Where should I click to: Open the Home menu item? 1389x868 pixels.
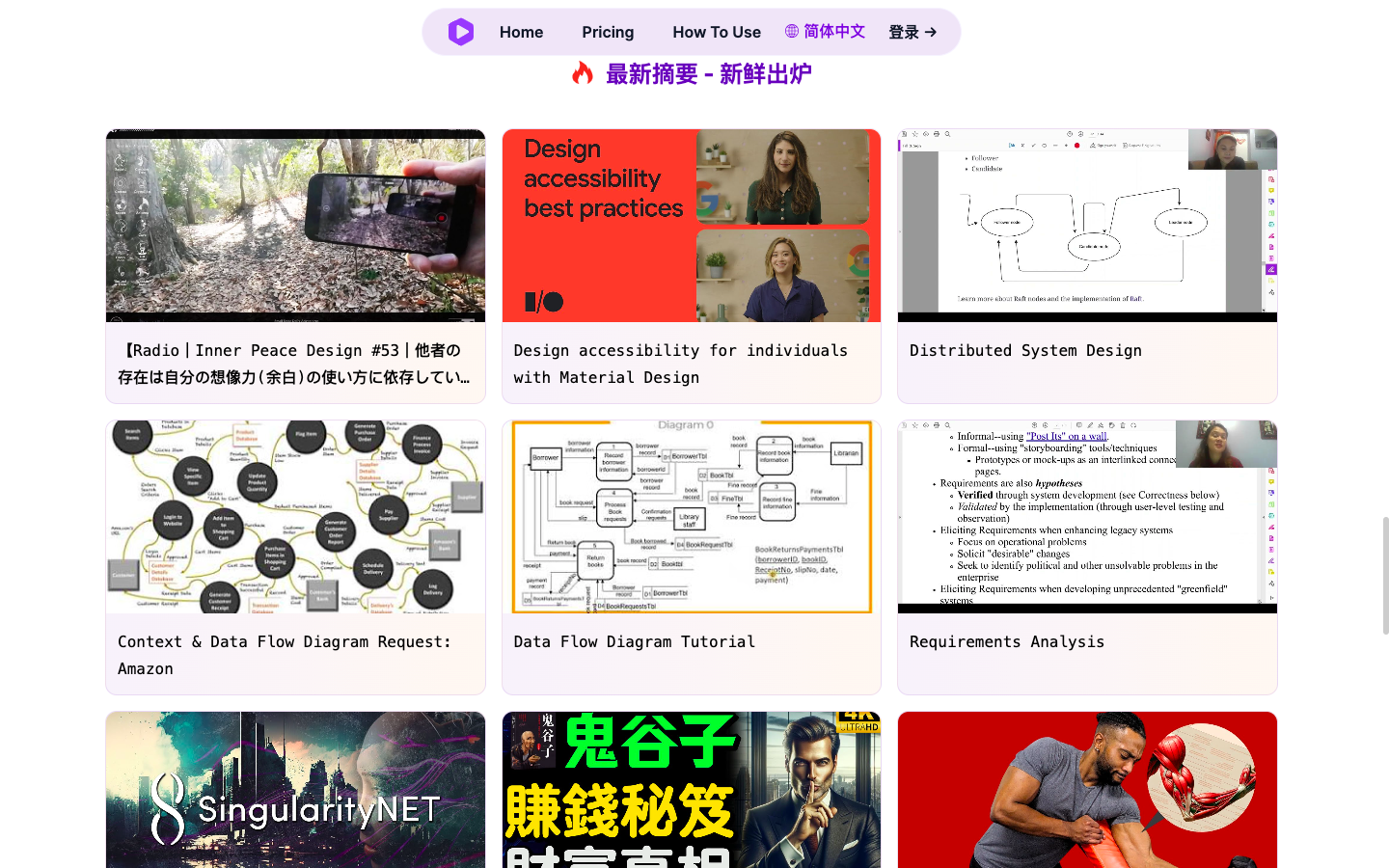(521, 32)
